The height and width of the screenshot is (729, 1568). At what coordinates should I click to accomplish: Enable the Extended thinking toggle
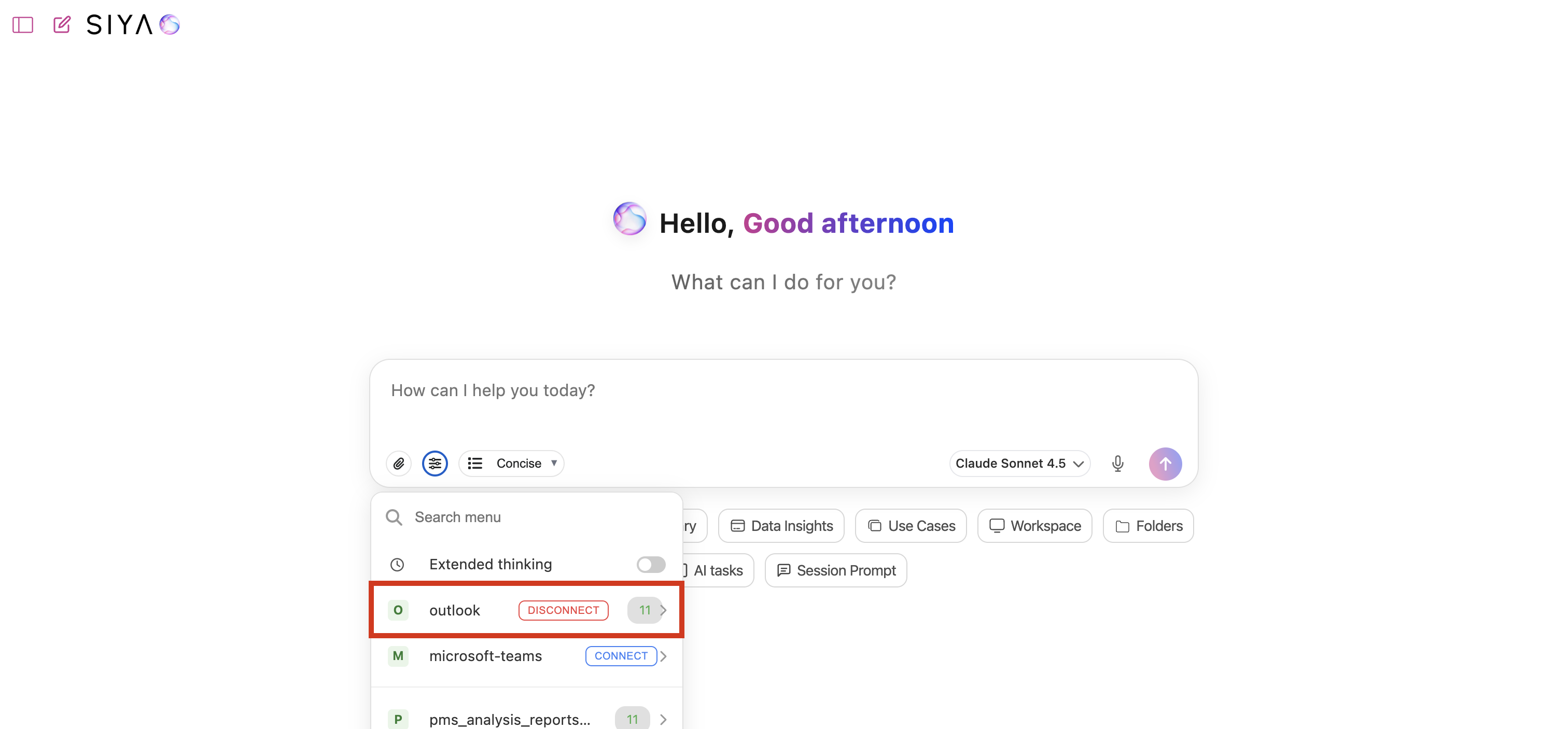point(651,564)
